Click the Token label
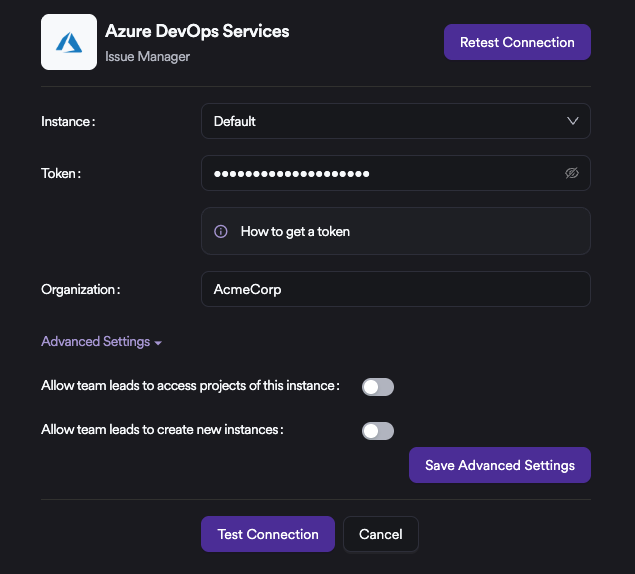 point(61,173)
